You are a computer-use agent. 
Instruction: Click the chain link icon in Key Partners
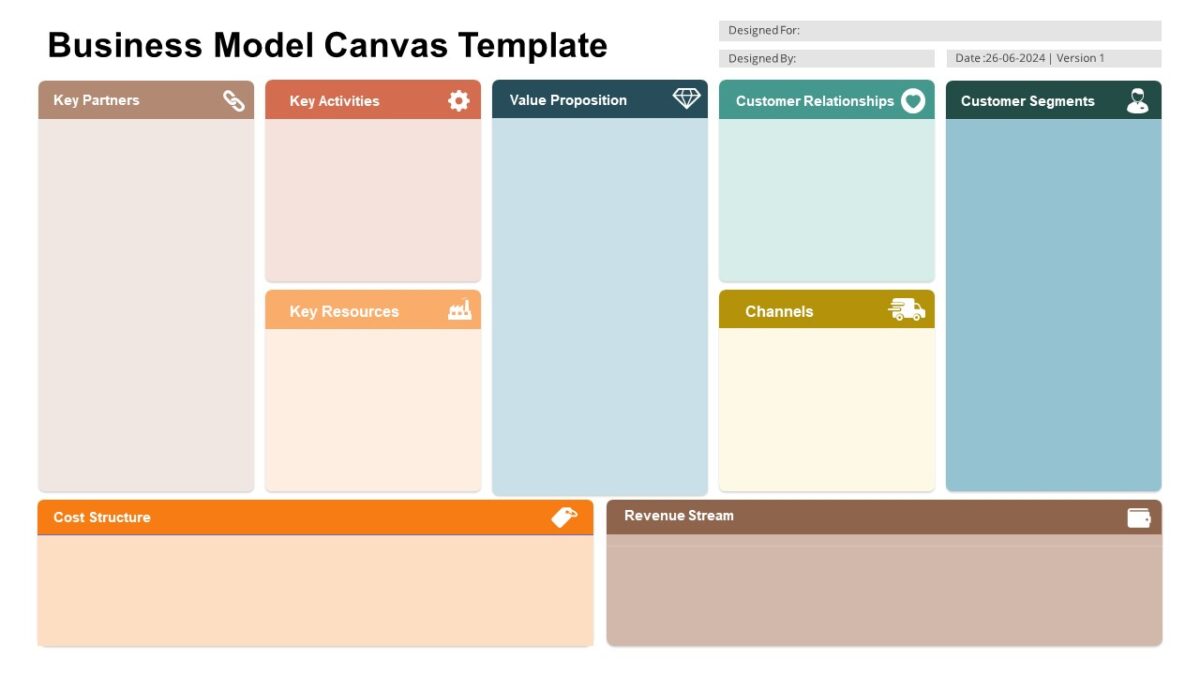234,100
